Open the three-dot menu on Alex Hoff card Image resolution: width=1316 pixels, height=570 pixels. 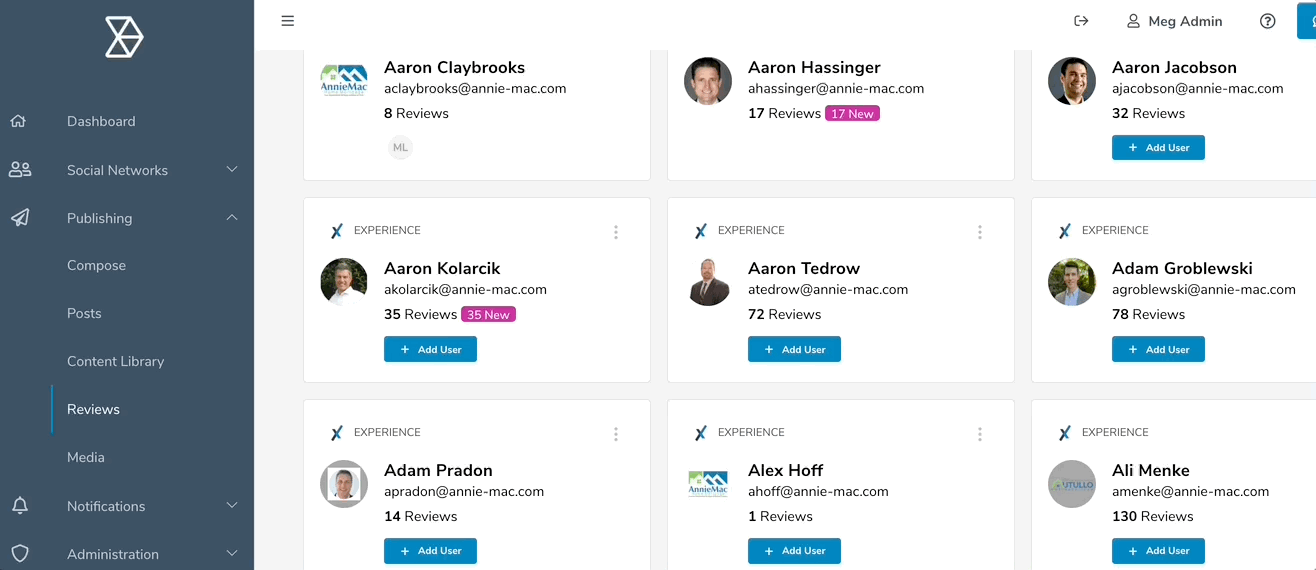pyautogui.click(x=980, y=434)
